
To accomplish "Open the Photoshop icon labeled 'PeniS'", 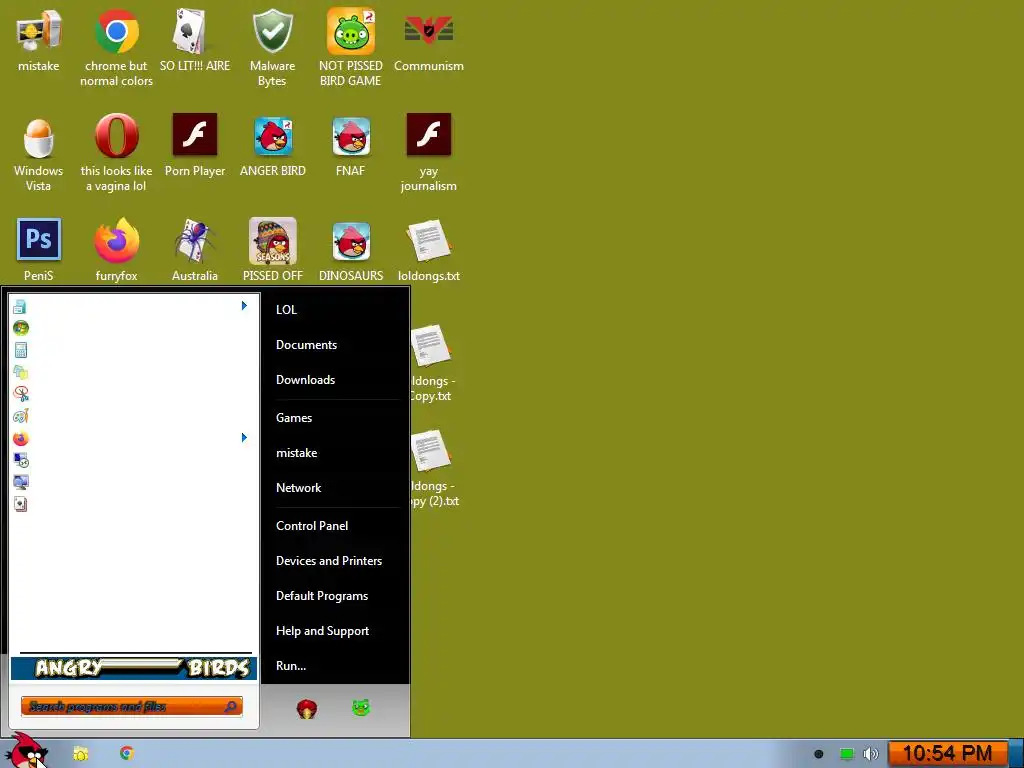I will coord(39,250).
